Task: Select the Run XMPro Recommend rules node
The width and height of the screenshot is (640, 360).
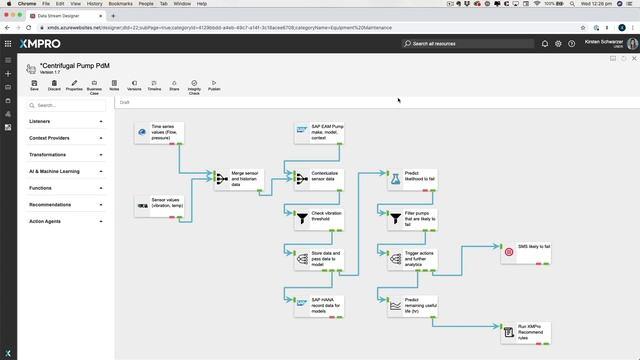Action: pyautogui.click(x=526, y=333)
